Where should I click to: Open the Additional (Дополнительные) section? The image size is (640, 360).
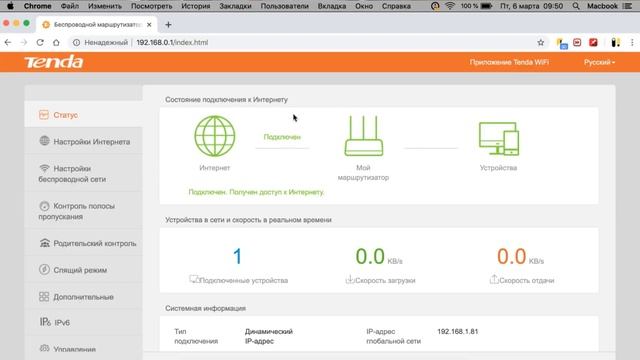[83, 297]
